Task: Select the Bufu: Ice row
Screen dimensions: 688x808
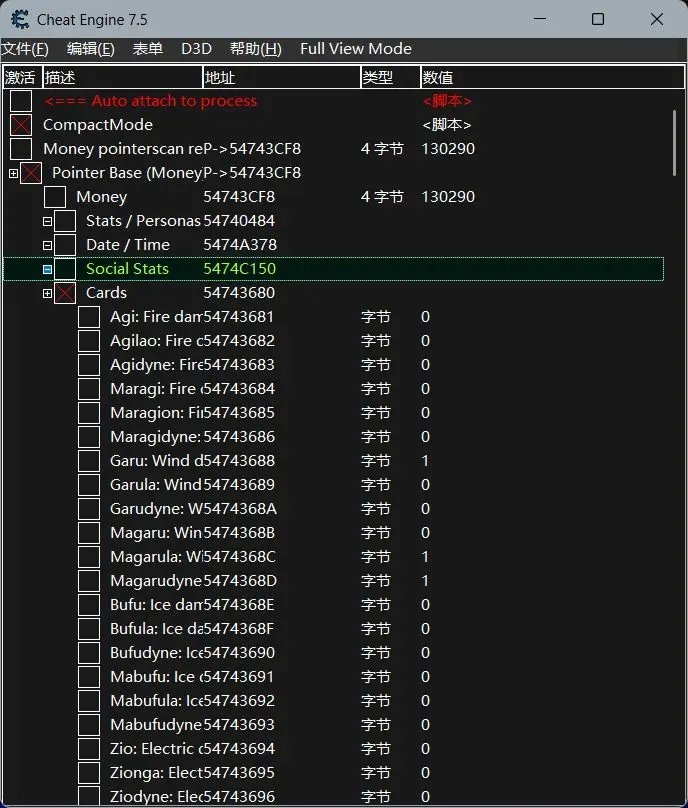Action: click(x=333, y=604)
